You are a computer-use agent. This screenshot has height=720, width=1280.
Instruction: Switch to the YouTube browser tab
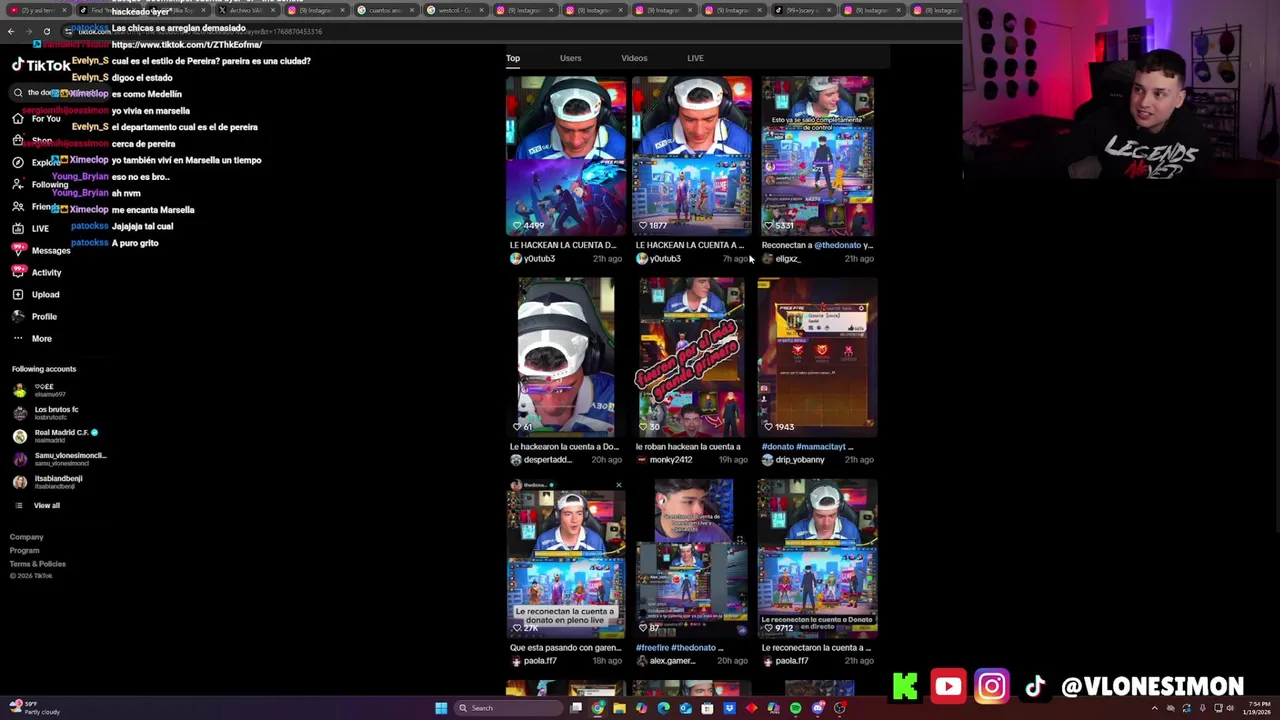click(38, 10)
